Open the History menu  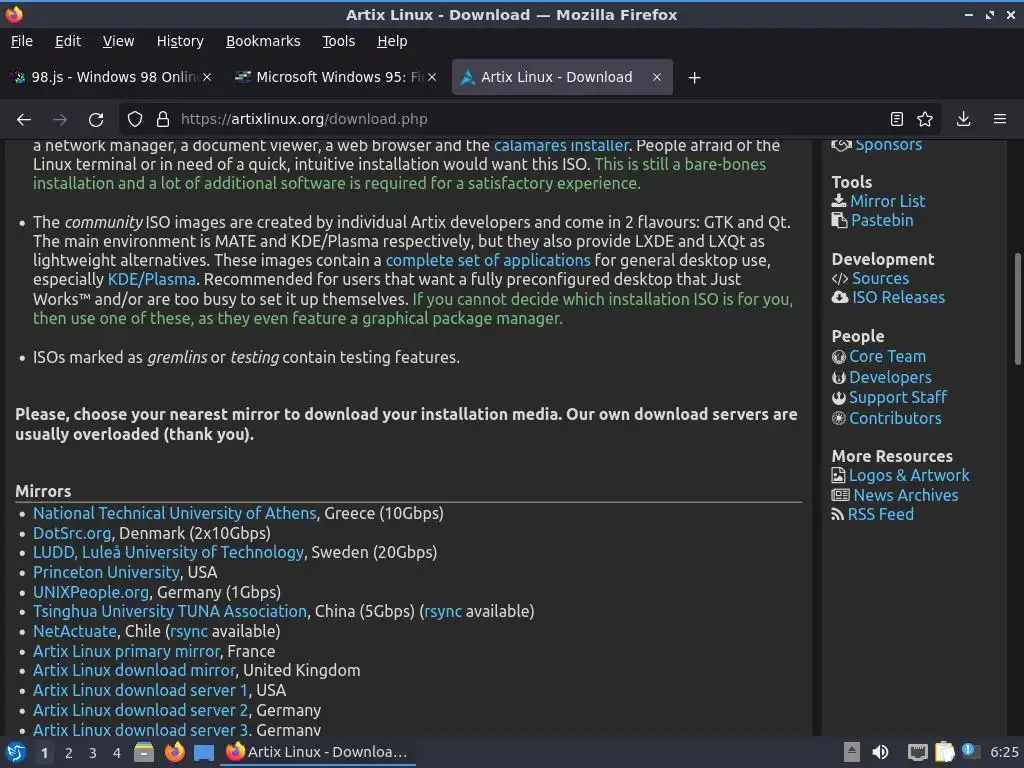coord(180,41)
